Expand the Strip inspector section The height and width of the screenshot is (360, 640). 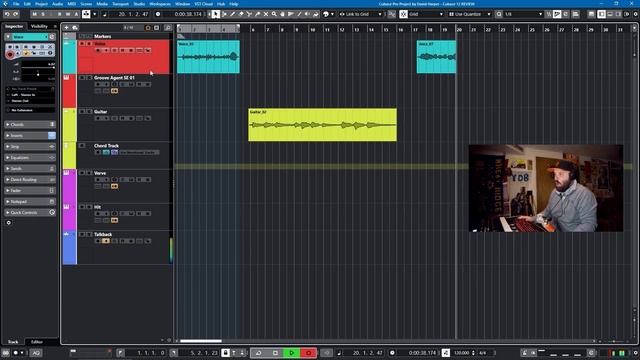(x=30, y=147)
